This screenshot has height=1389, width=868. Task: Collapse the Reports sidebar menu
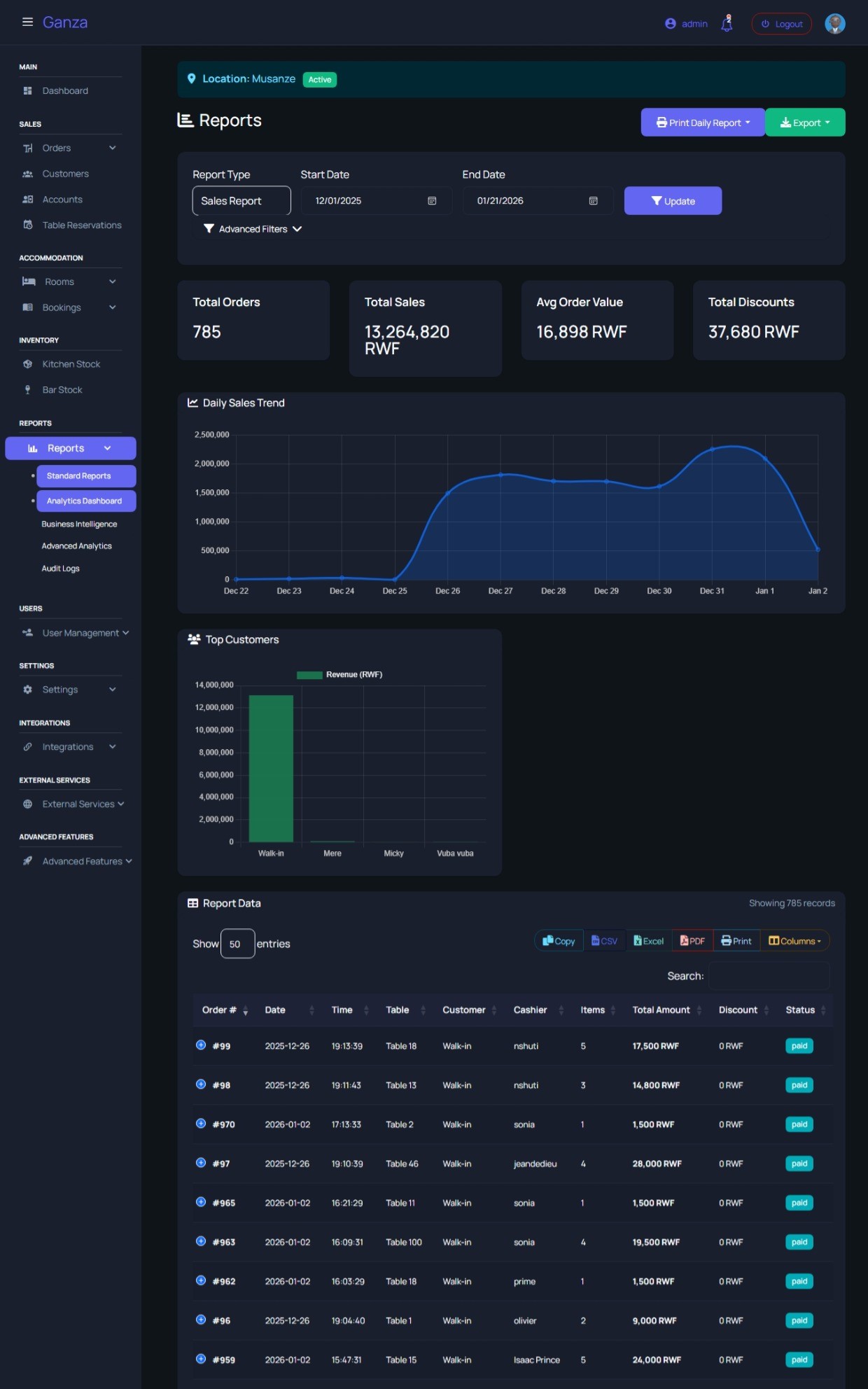tap(70, 449)
